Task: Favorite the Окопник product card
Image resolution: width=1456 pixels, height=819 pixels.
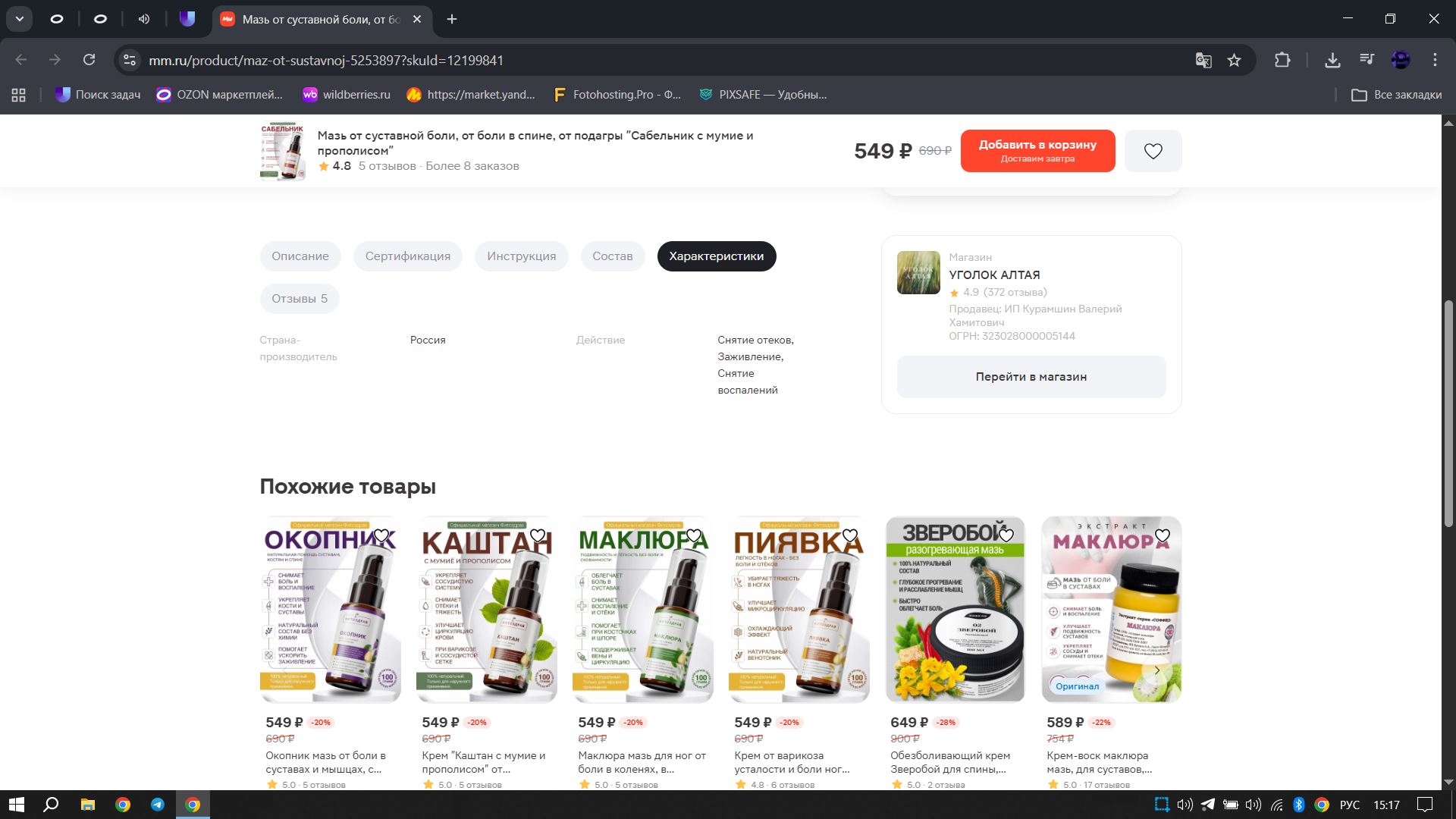Action: [x=381, y=536]
